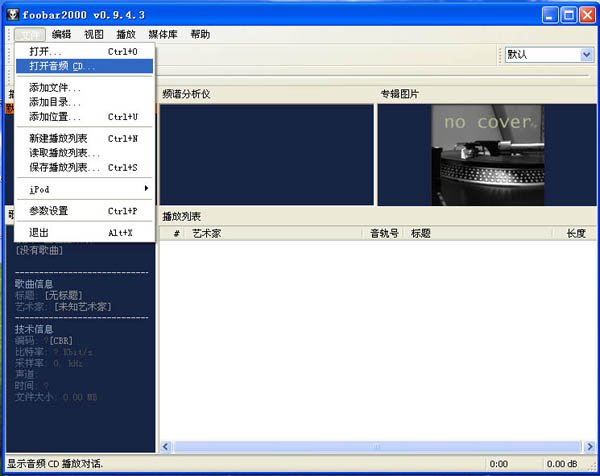Click the no cover album art image

point(488,155)
